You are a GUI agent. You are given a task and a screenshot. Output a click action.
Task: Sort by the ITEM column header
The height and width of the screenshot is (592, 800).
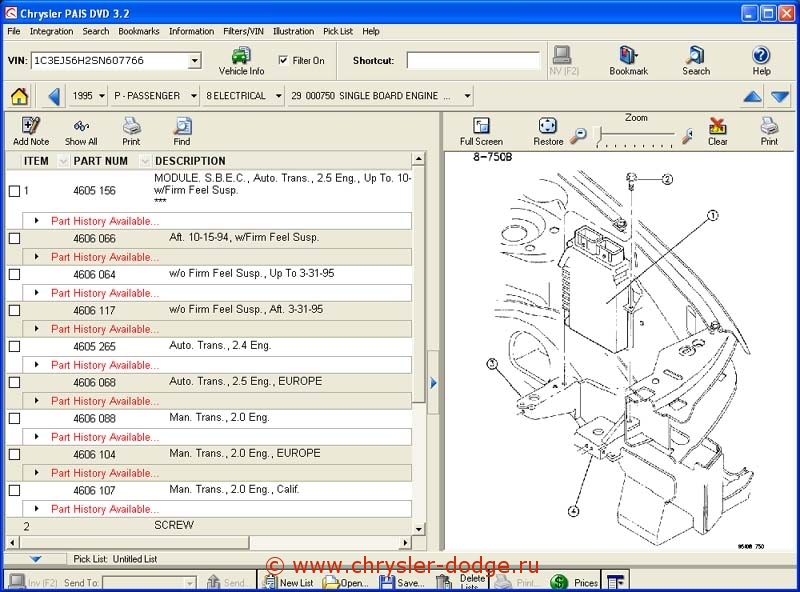tap(36, 161)
